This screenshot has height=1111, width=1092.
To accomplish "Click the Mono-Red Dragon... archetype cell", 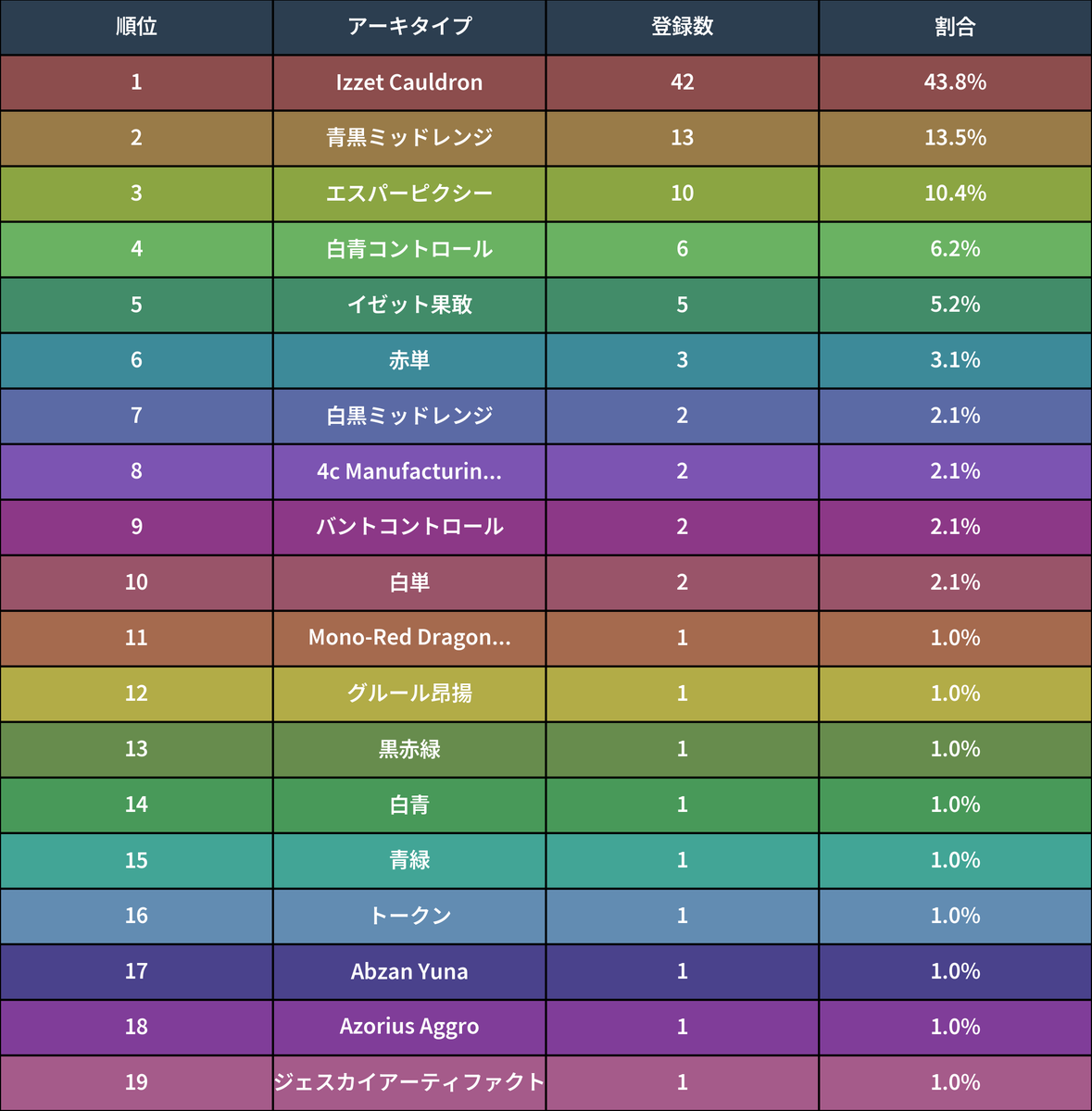I will pos(409,638).
